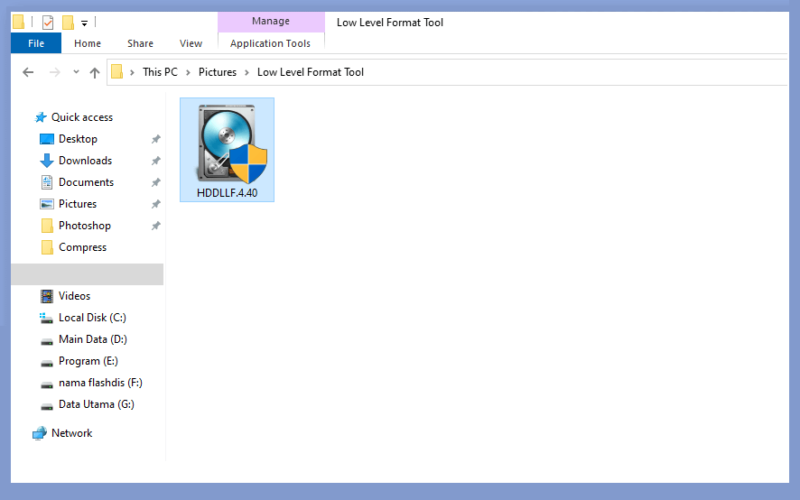Go back with the left arrow button
Viewport: 800px width, 500px height.
pos(28,72)
